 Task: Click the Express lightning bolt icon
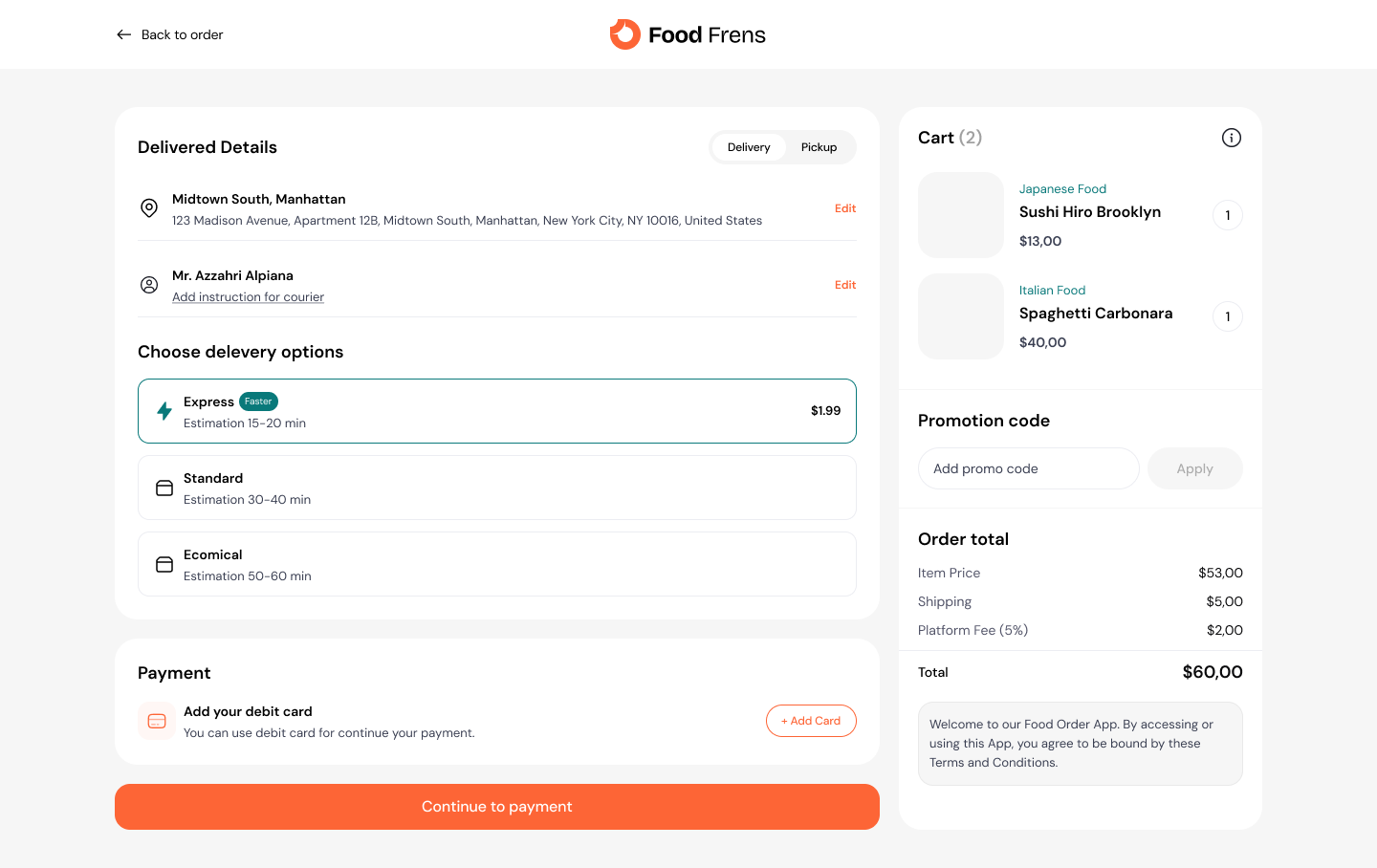point(164,411)
